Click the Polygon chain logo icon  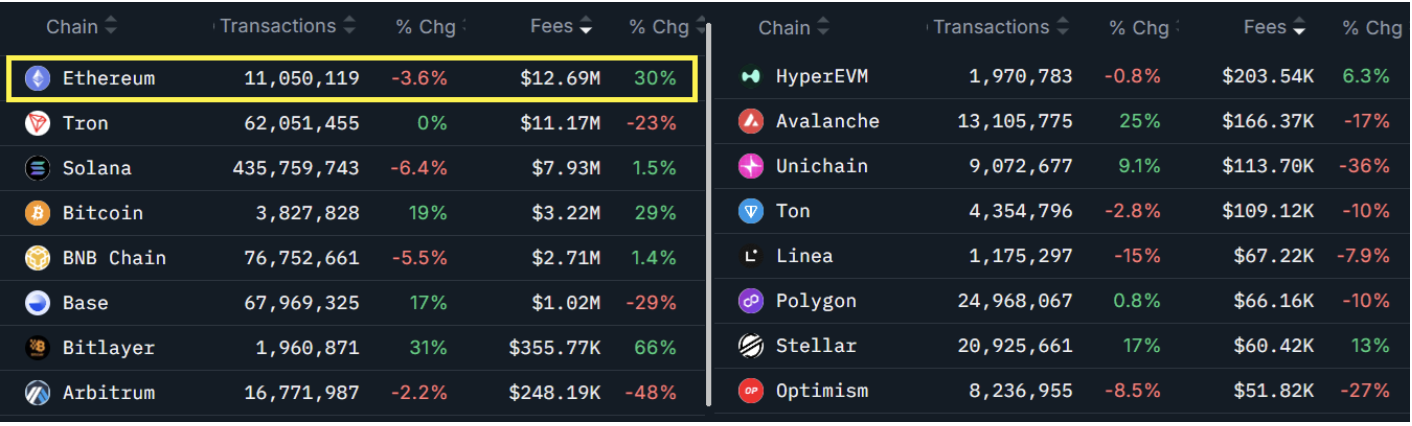pyautogui.click(x=751, y=301)
